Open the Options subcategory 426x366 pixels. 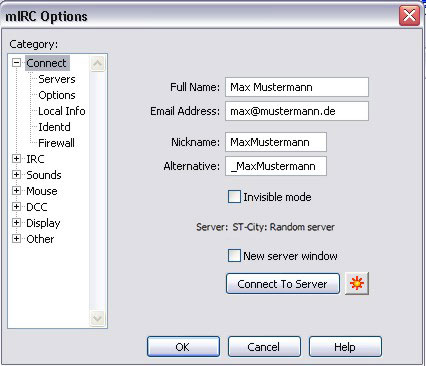pos(57,95)
